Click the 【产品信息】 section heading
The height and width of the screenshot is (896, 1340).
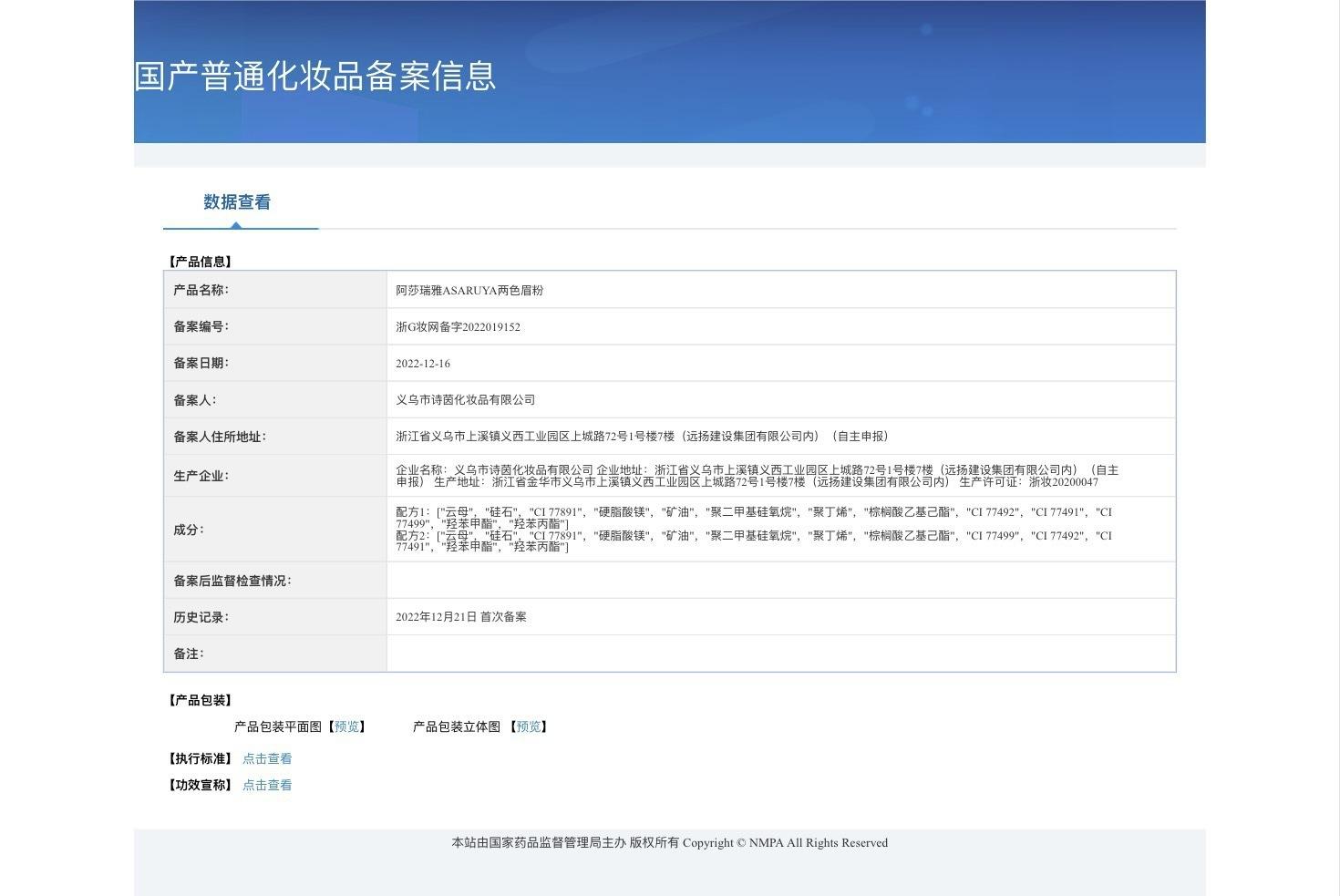pyautogui.click(x=201, y=262)
